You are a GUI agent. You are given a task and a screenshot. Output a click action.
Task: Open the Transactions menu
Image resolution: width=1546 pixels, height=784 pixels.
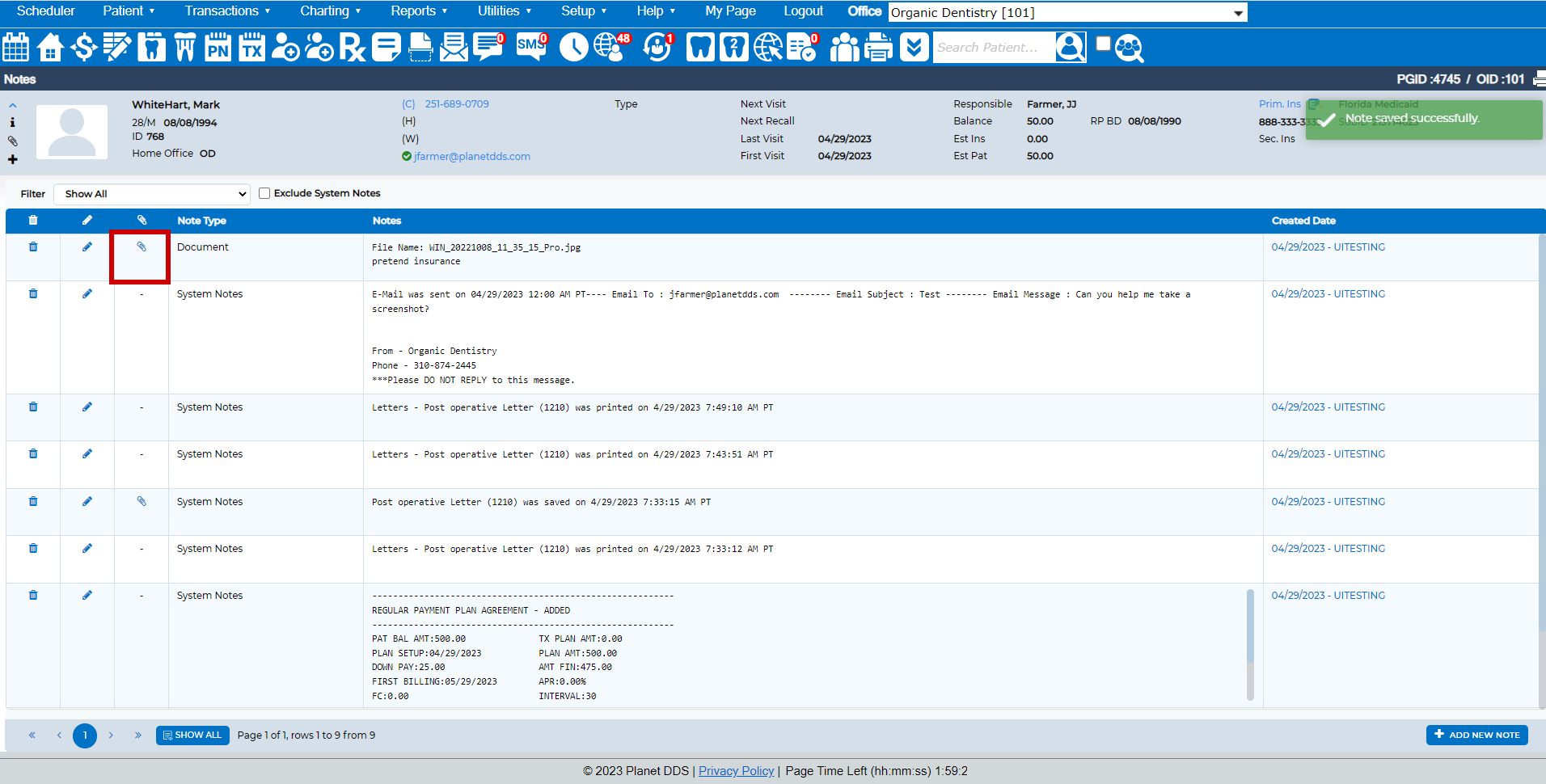point(226,11)
